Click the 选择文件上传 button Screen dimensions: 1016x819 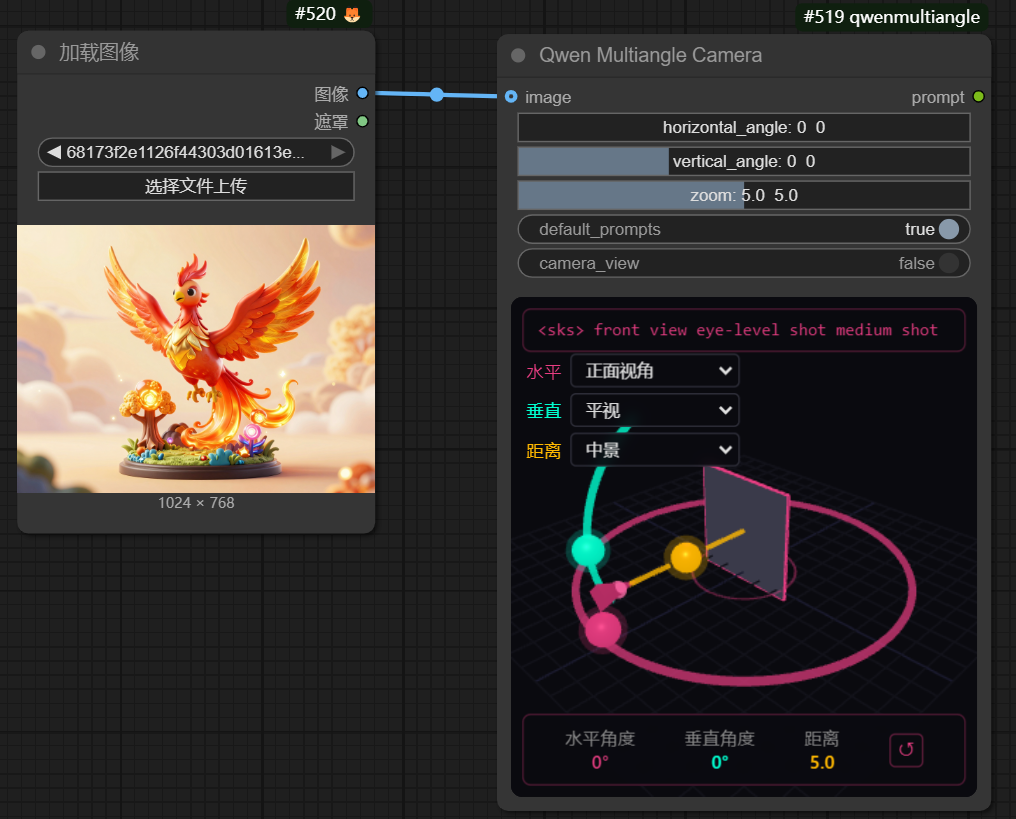(196, 186)
